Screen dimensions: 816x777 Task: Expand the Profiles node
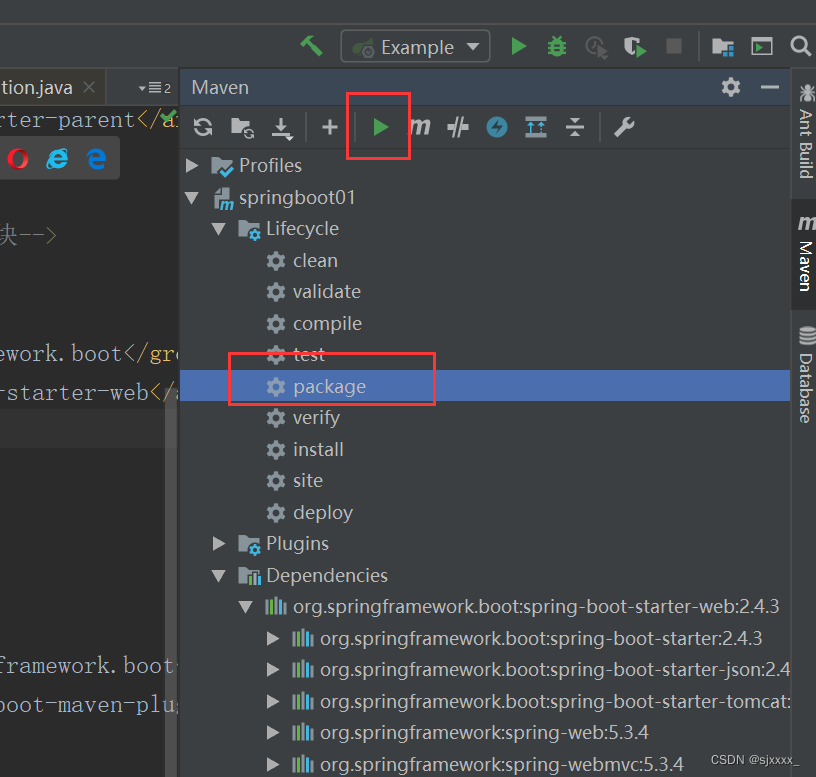[x=192, y=165]
